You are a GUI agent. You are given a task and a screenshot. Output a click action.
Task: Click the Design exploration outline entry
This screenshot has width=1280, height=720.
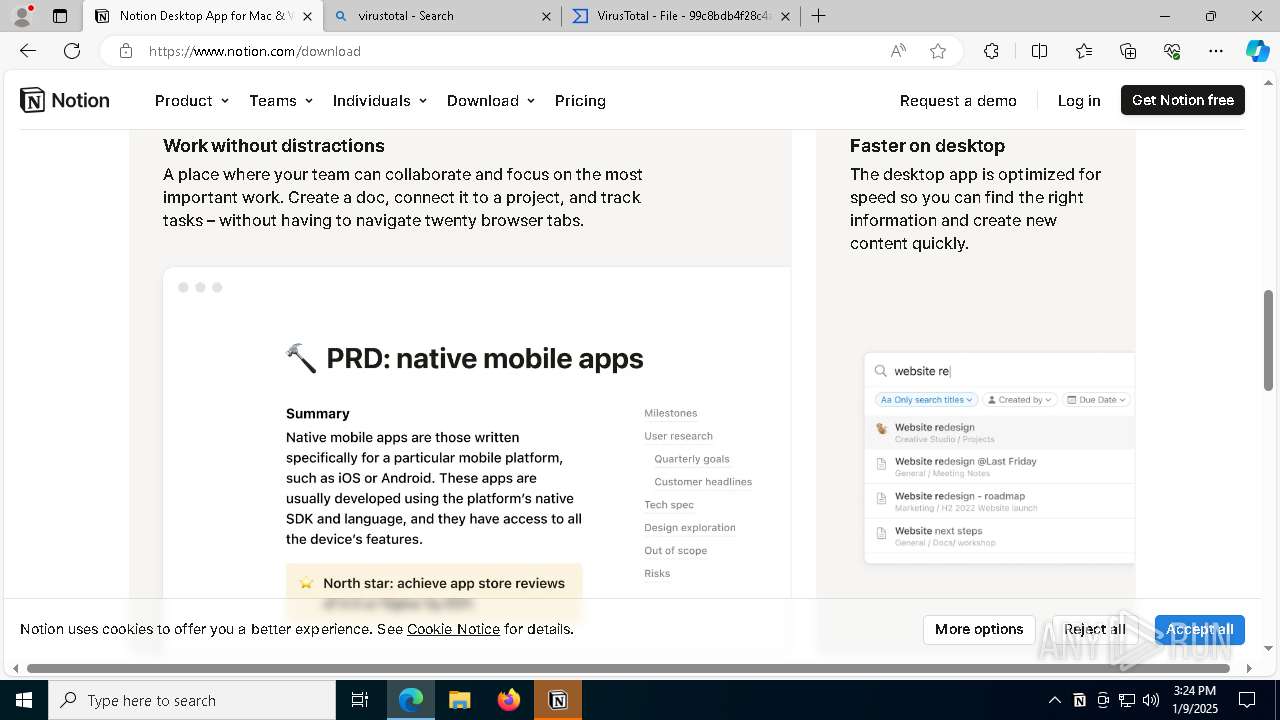pos(690,528)
